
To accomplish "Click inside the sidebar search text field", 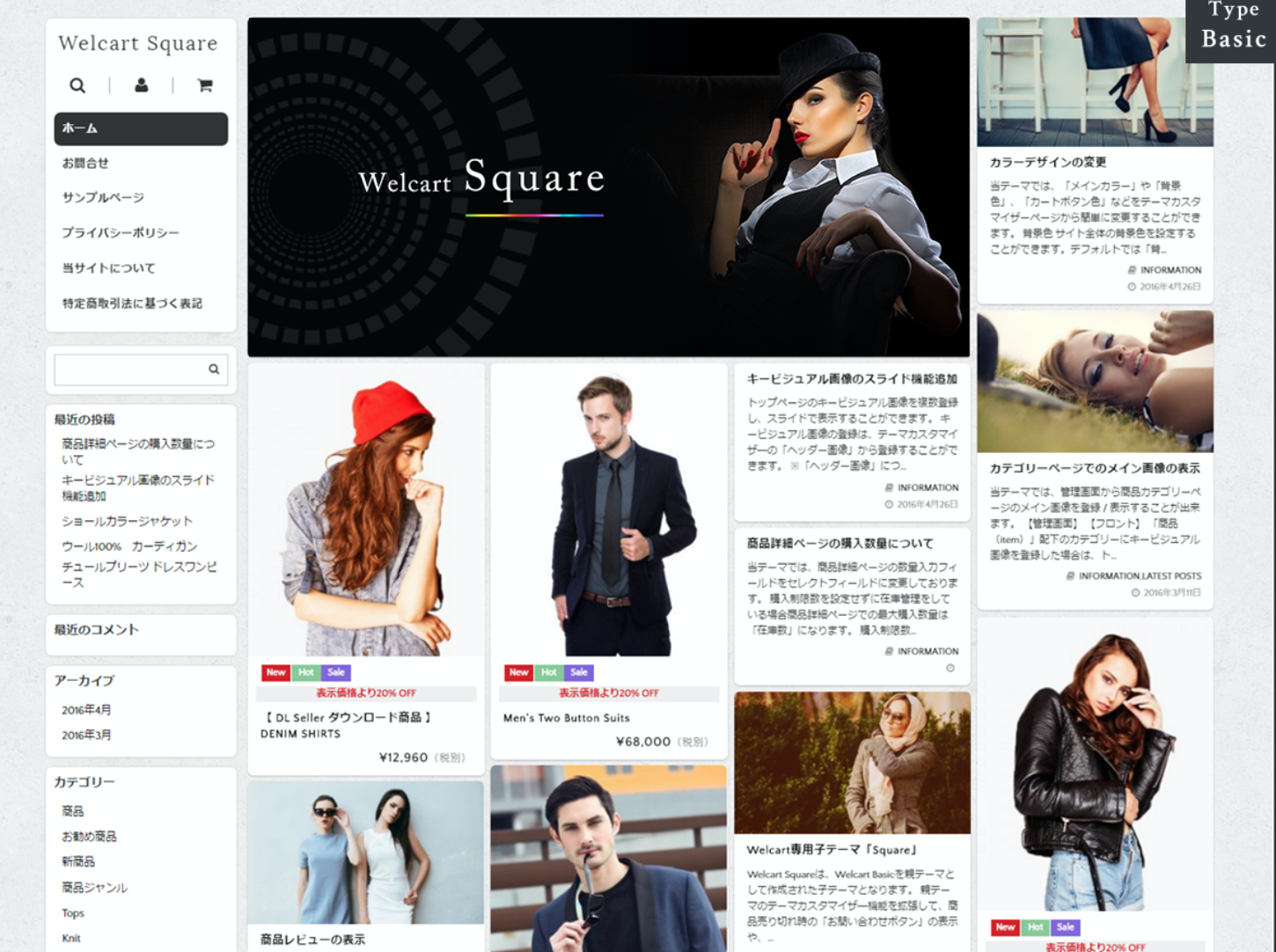I will (x=128, y=370).
